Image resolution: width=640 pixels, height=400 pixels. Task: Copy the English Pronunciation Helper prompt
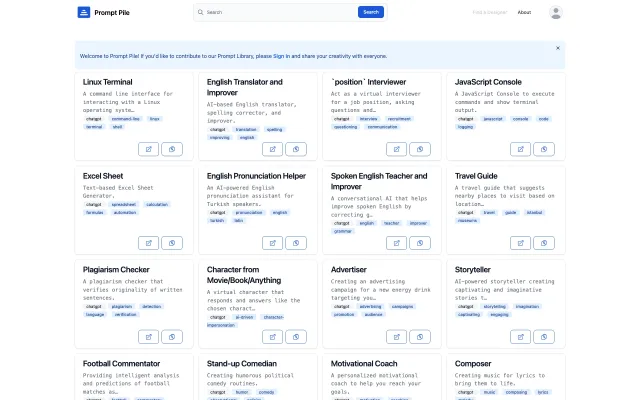pos(296,243)
